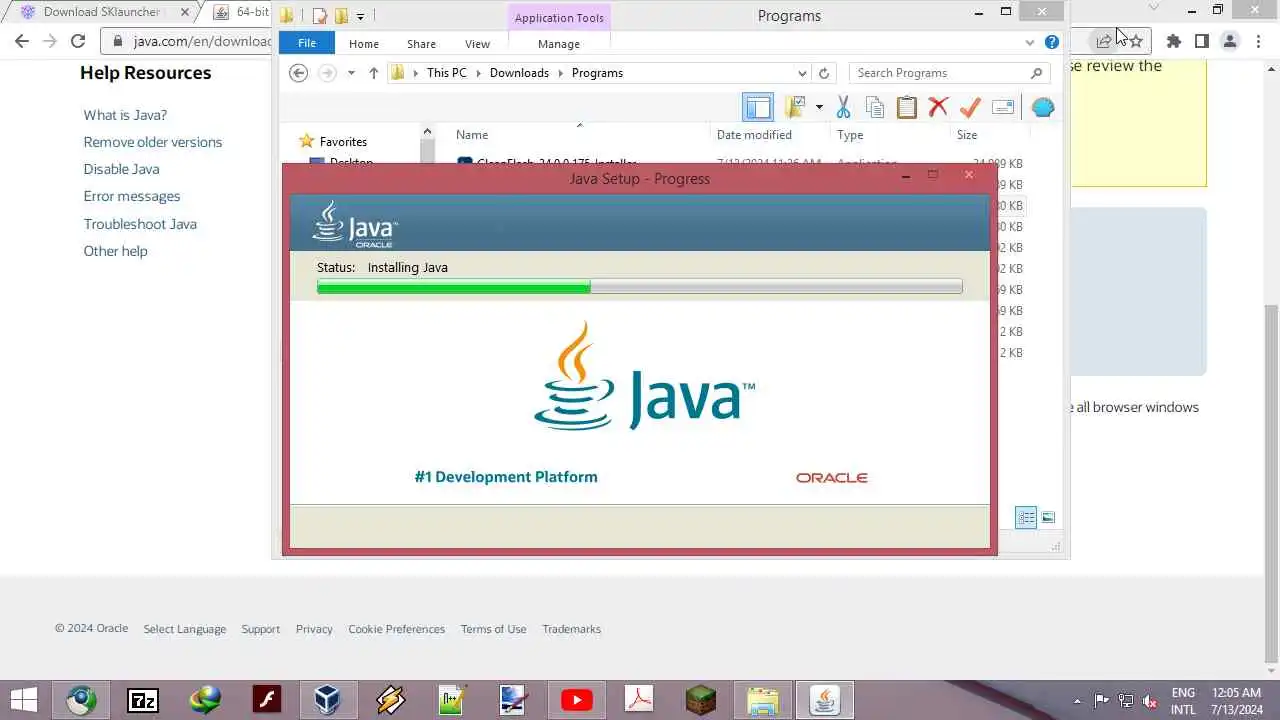The image size is (1280, 720).
Task: Toggle Chrome side panel icon
Action: [1202, 41]
